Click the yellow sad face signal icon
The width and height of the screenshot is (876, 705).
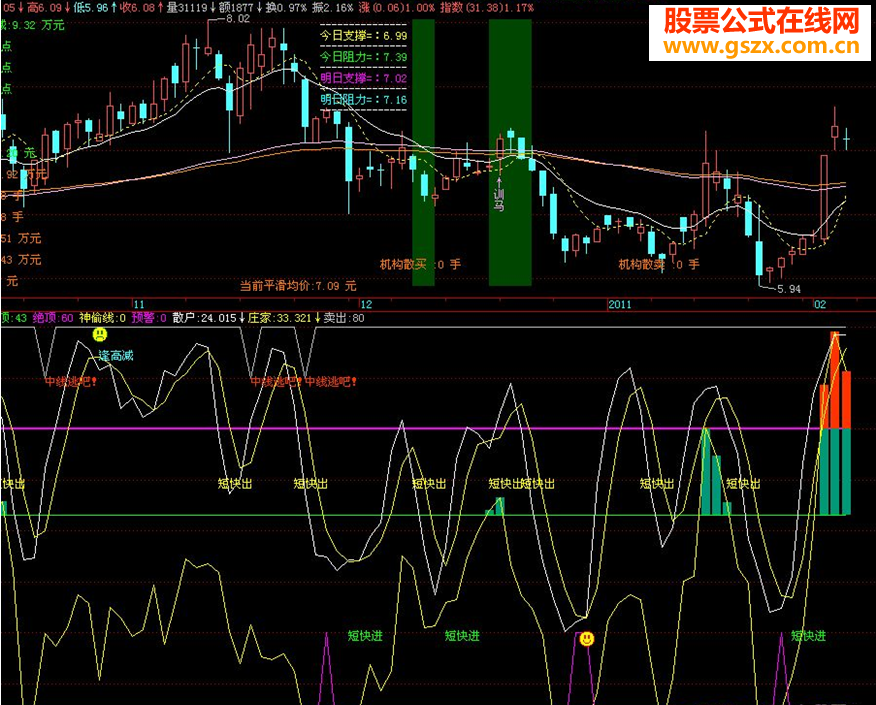(x=99, y=335)
